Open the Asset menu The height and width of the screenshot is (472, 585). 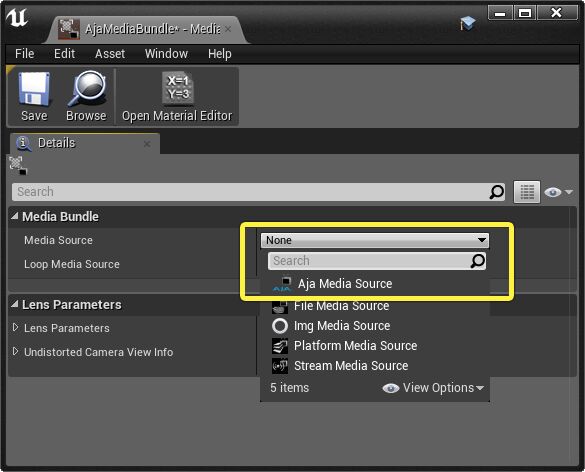click(110, 54)
